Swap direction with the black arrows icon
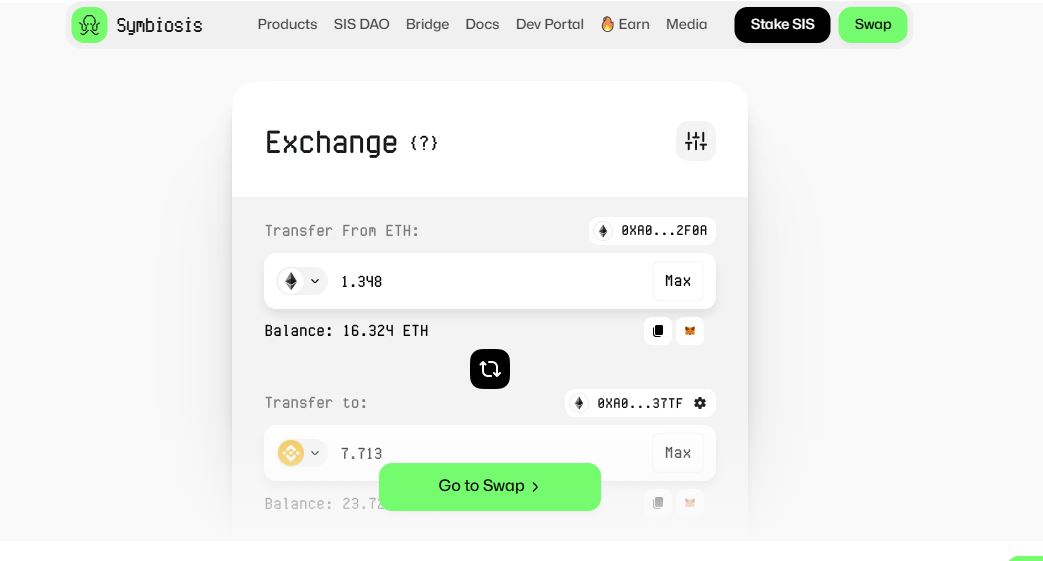 [490, 369]
